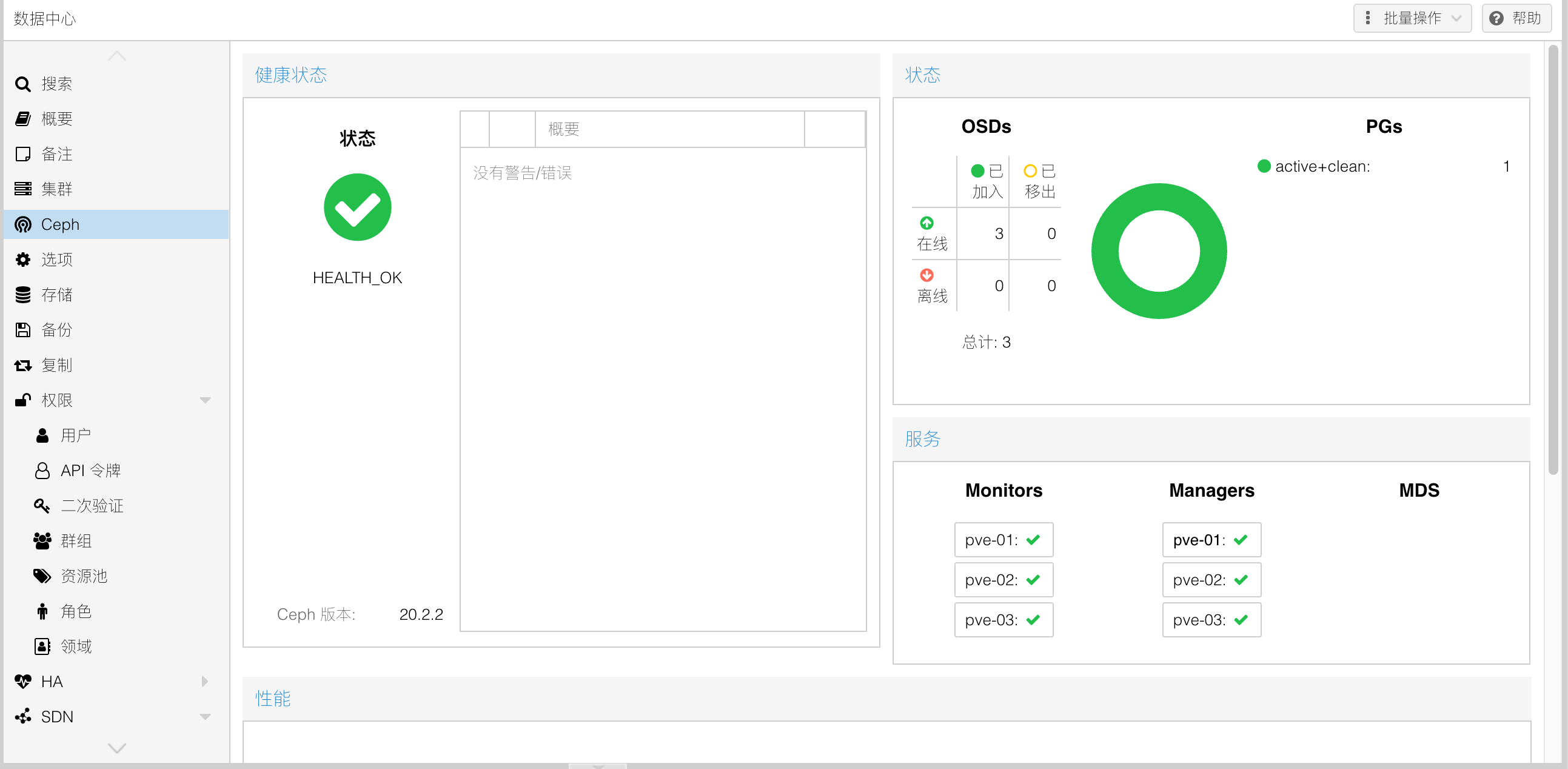The image size is (1568, 769).
Task: Click the Summary (概要) column header
Action: [669, 129]
